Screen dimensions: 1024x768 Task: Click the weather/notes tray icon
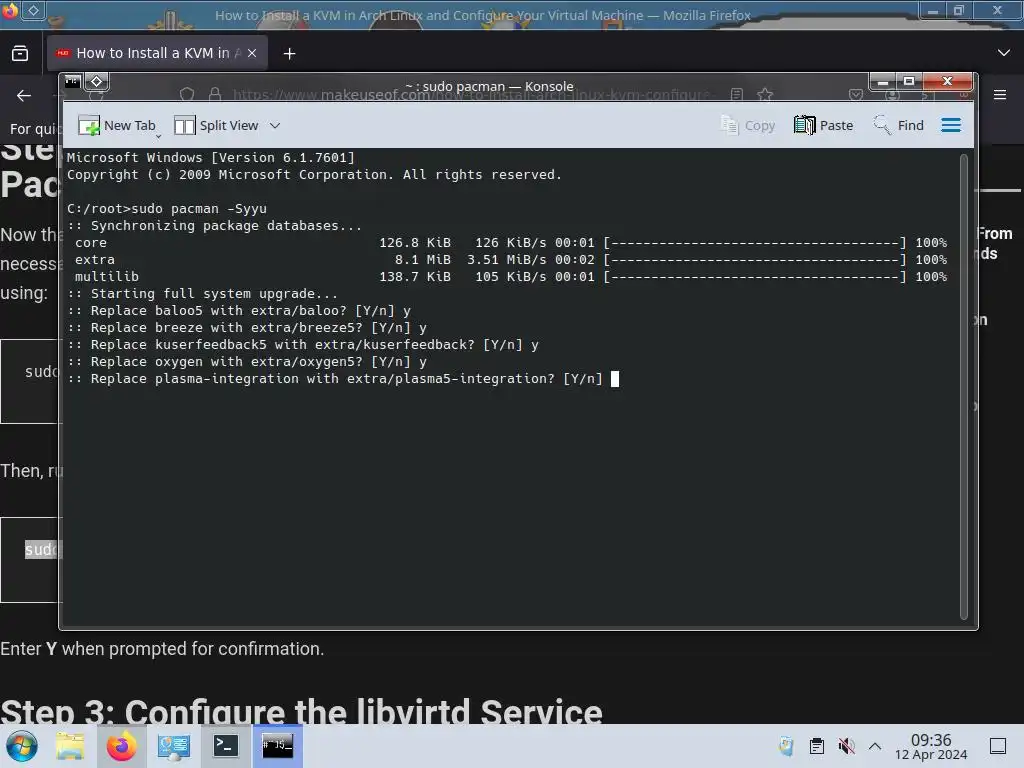point(786,746)
